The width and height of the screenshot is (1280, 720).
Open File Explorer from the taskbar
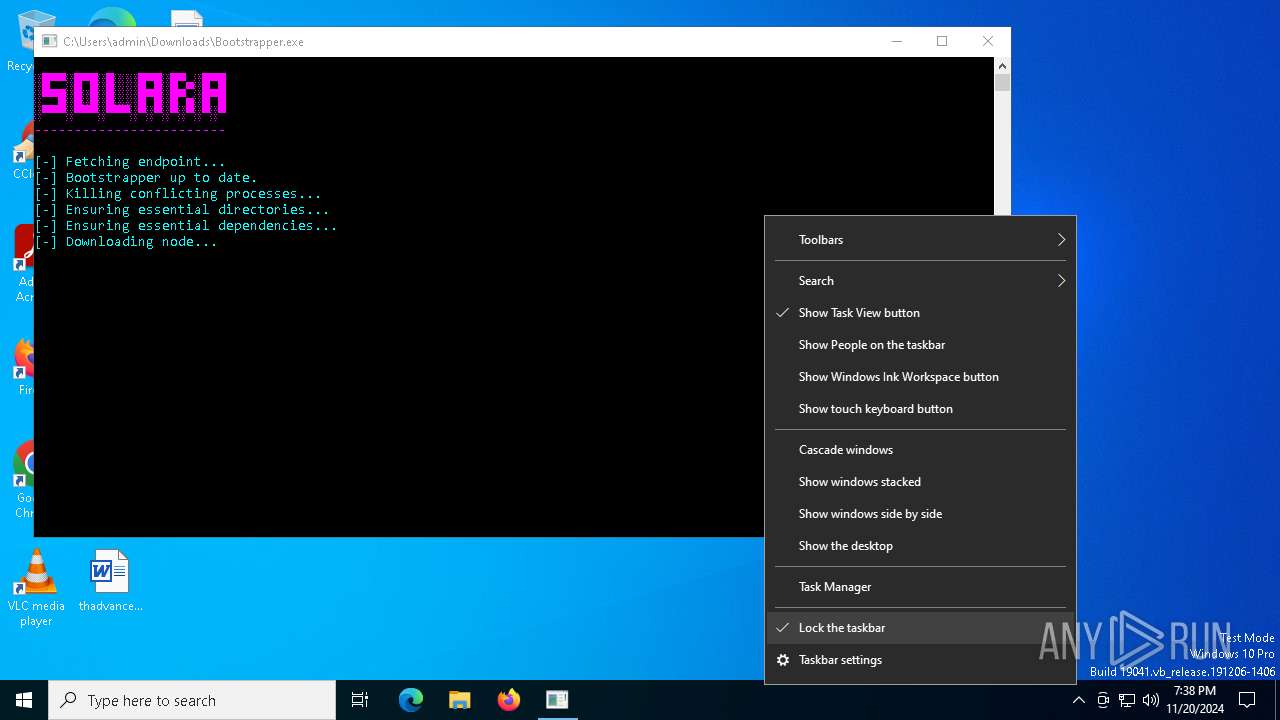coord(460,700)
